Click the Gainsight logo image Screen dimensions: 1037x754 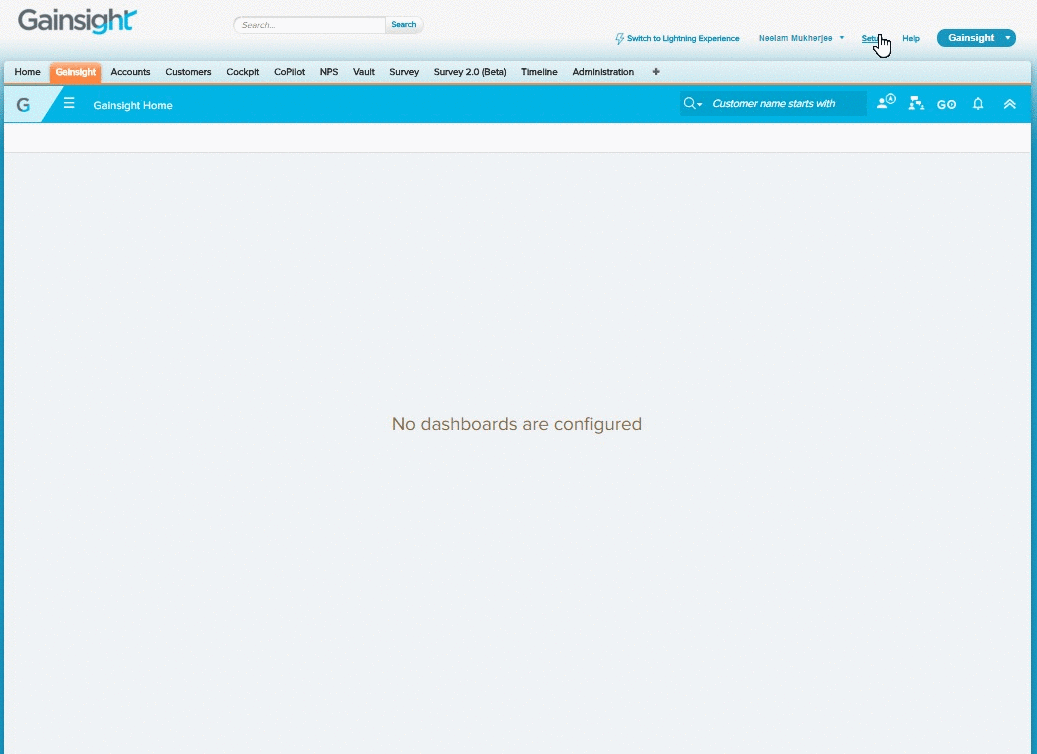coord(77,21)
